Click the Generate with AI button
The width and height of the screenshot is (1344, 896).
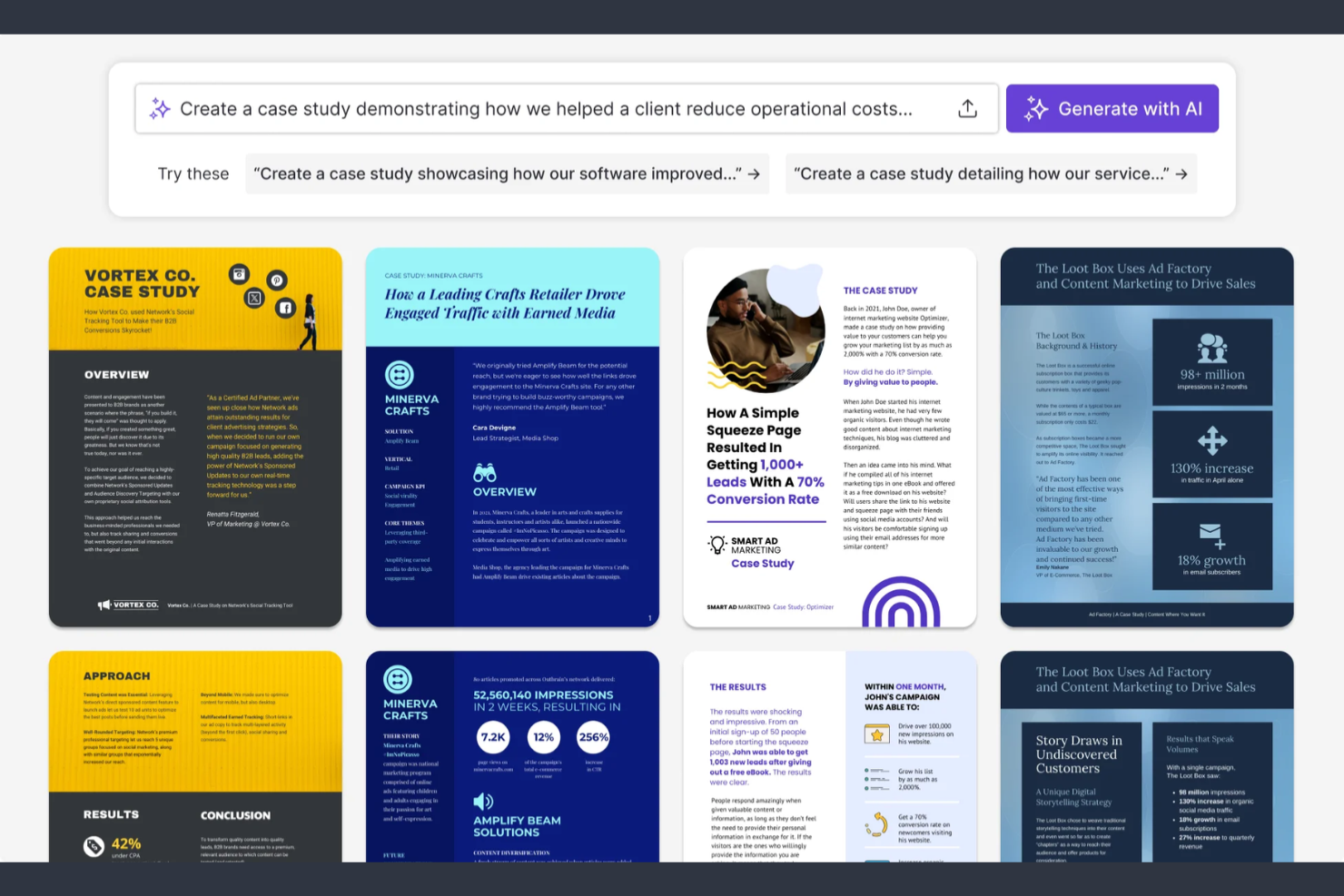point(1112,108)
